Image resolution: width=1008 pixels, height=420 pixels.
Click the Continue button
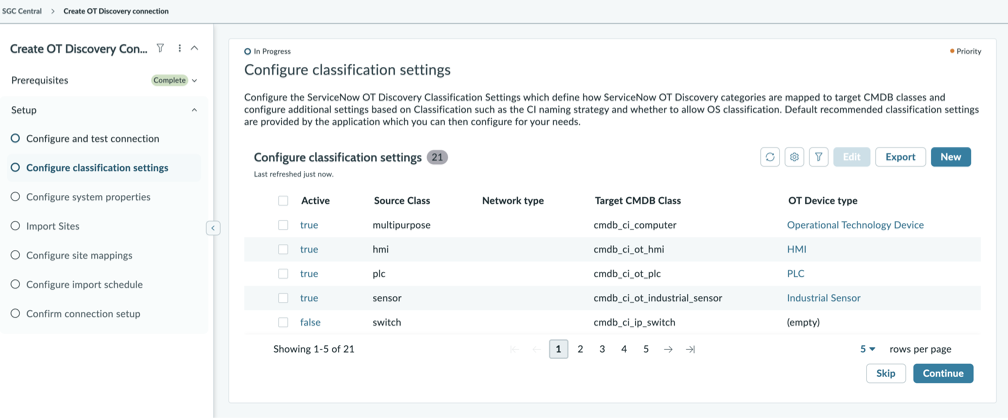[x=943, y=374]
